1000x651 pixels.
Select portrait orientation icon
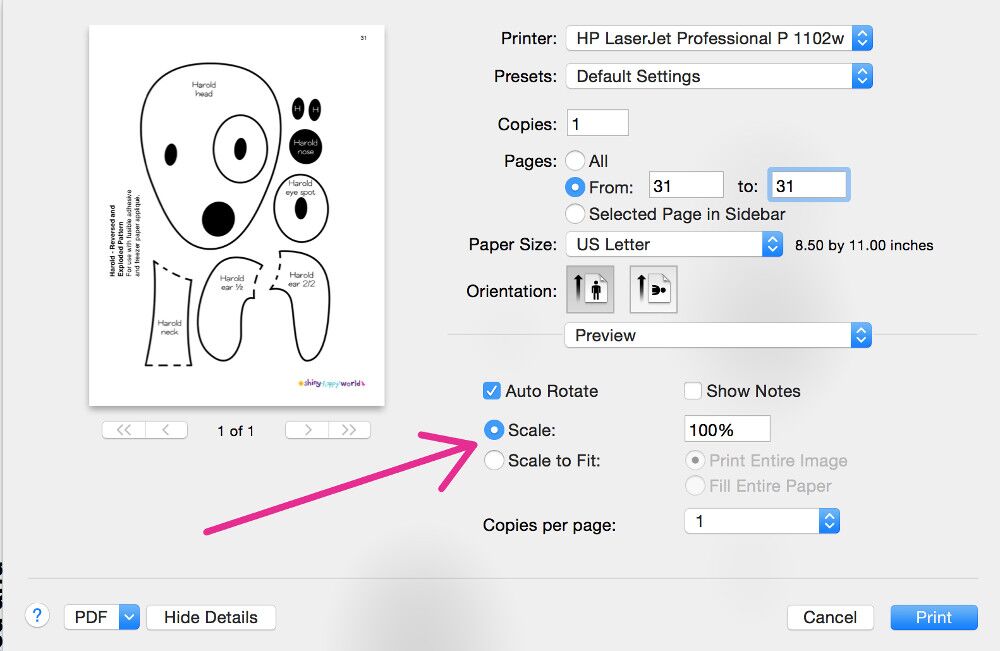point(589,291)
